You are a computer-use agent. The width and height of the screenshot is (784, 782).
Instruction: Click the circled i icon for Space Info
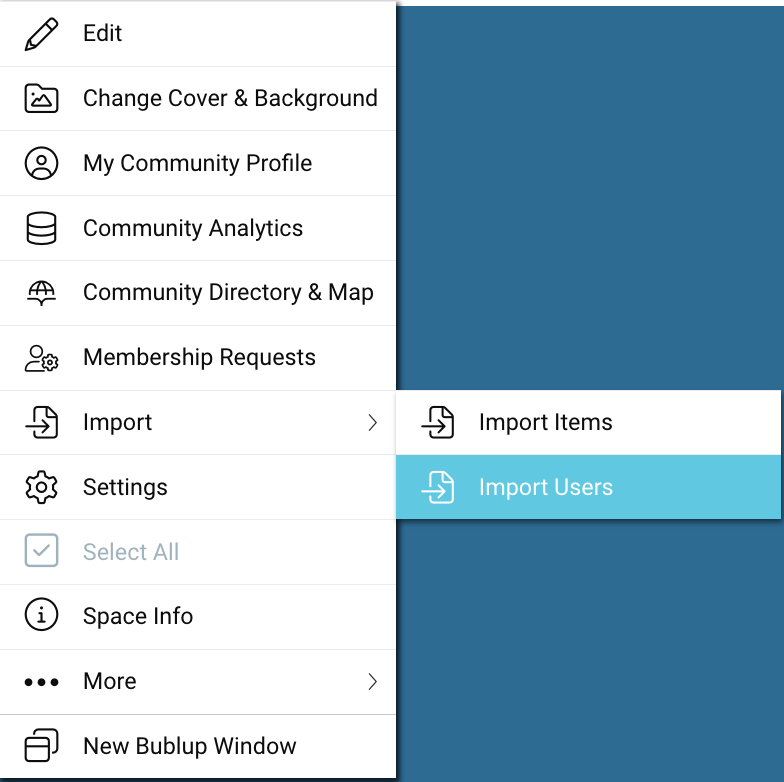(x=41, y=616)
